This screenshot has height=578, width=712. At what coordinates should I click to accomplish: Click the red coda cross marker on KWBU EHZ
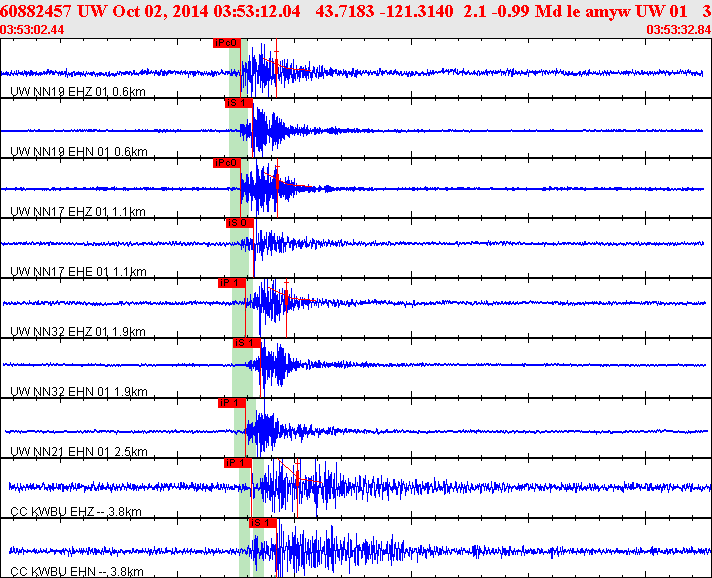tap(297, 463)
